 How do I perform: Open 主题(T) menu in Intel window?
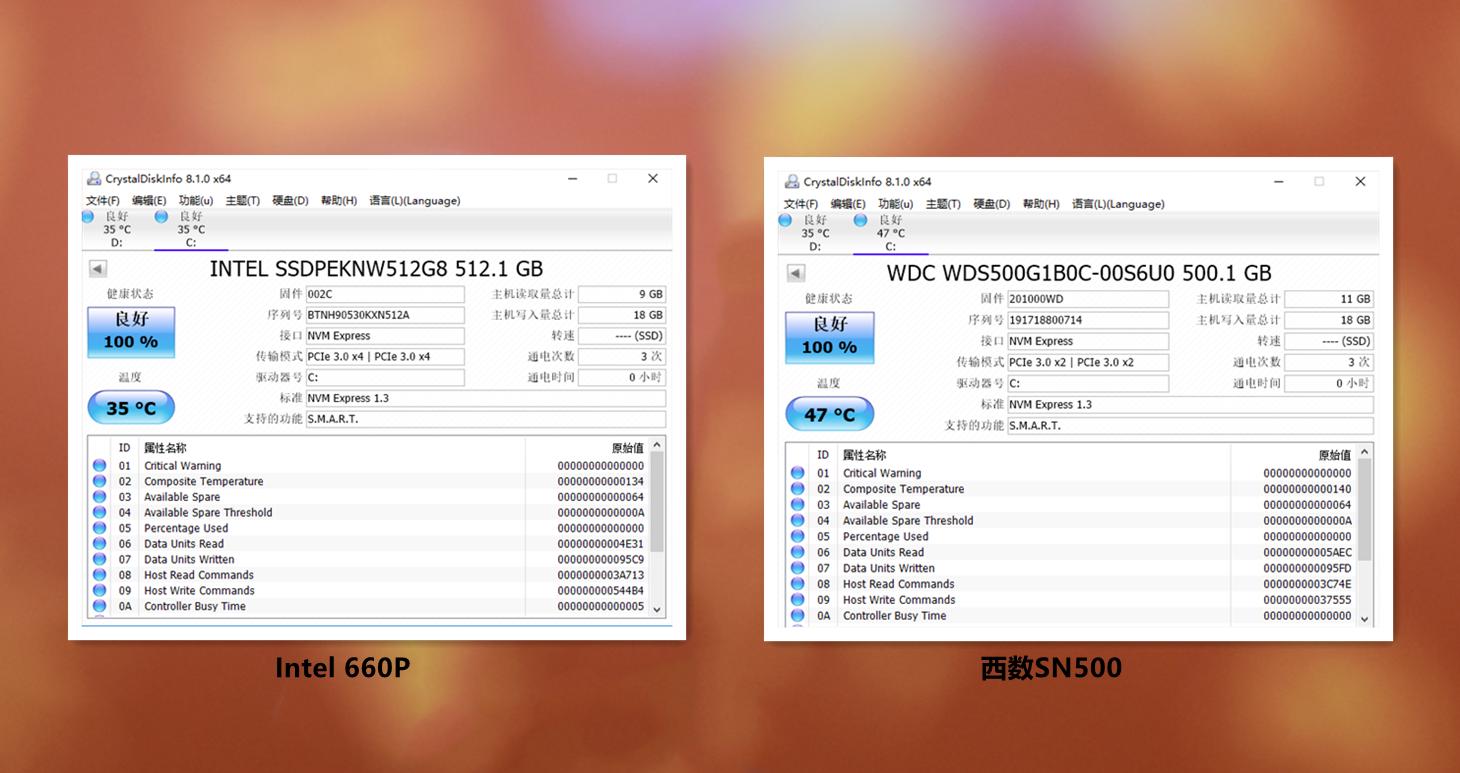click(242, 200)
